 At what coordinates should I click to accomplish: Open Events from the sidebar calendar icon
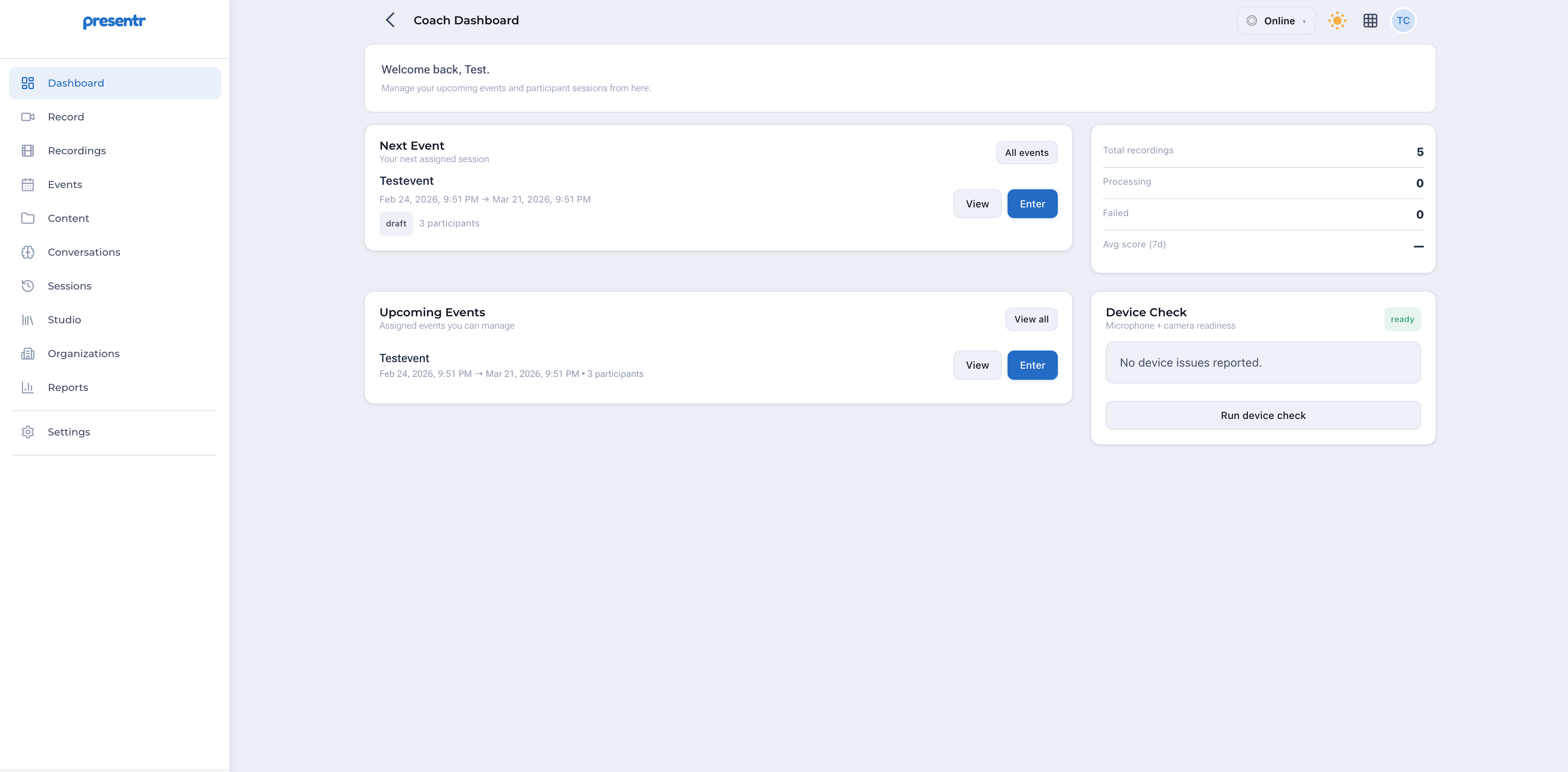click(x=28, y=184)
